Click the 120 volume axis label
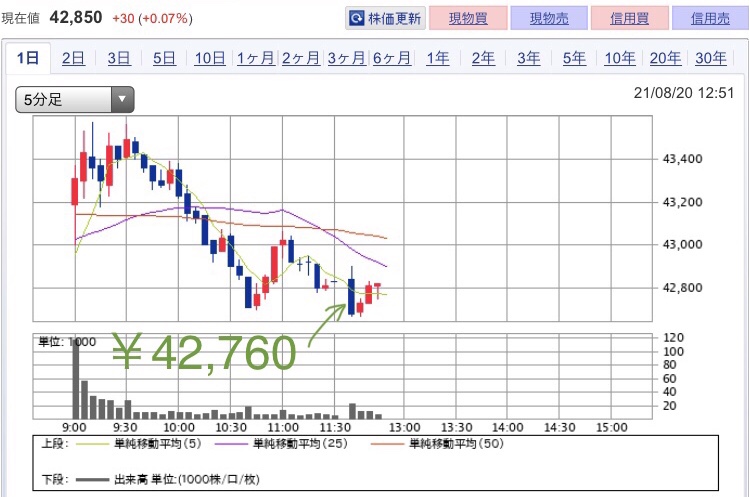The image size is (749, 497). [x=673, y=337]
